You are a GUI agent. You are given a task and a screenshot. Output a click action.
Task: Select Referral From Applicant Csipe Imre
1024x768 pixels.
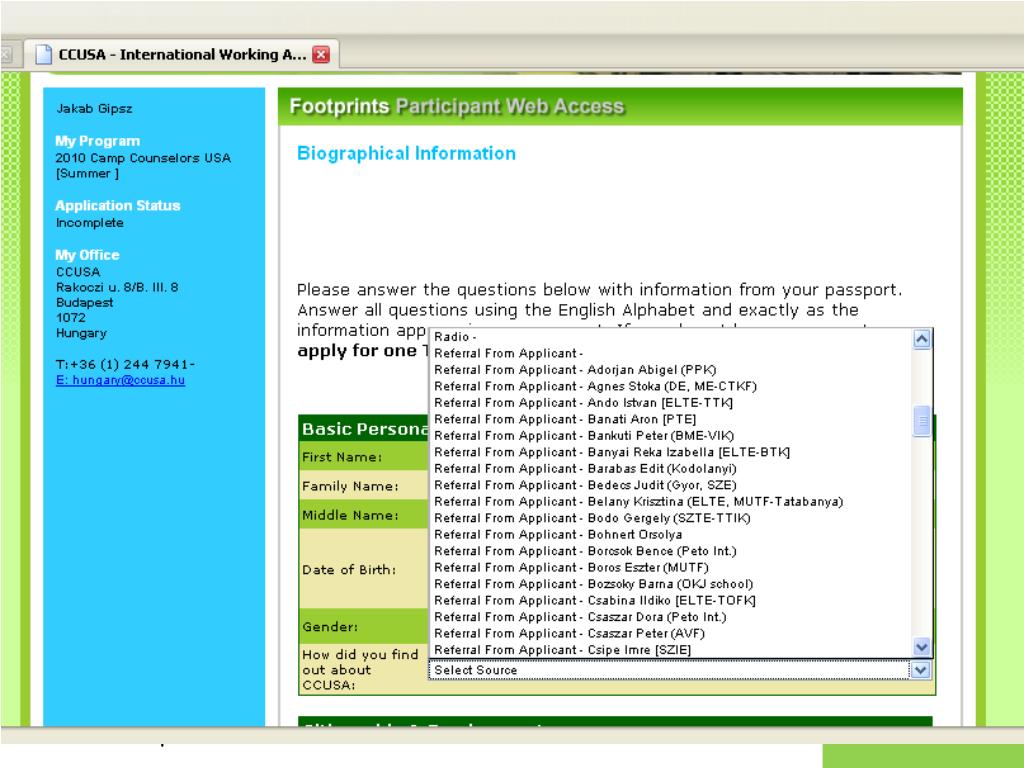click(x=671, y=650)
